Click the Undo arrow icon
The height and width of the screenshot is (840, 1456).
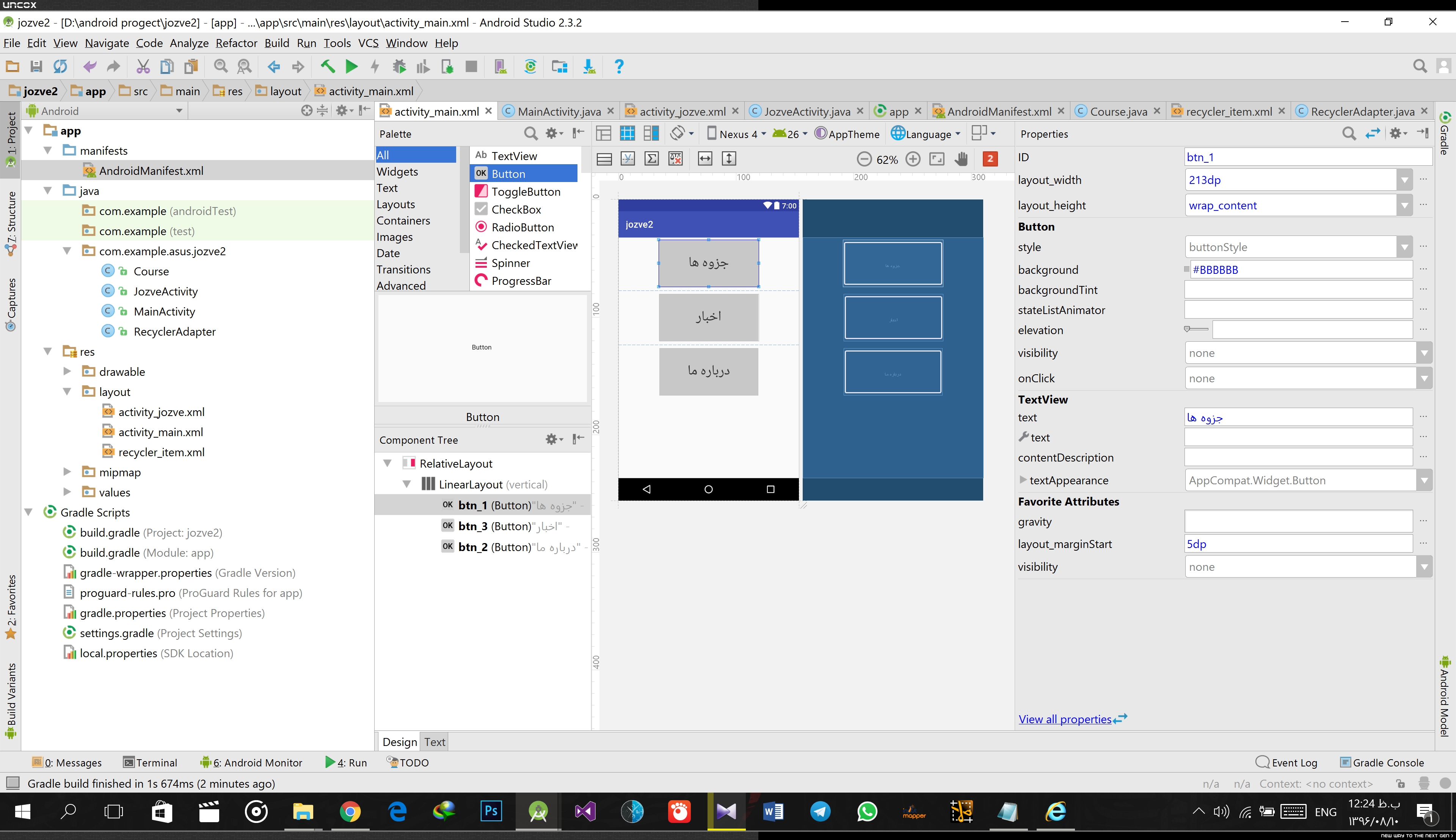click(x=89, y=67)
